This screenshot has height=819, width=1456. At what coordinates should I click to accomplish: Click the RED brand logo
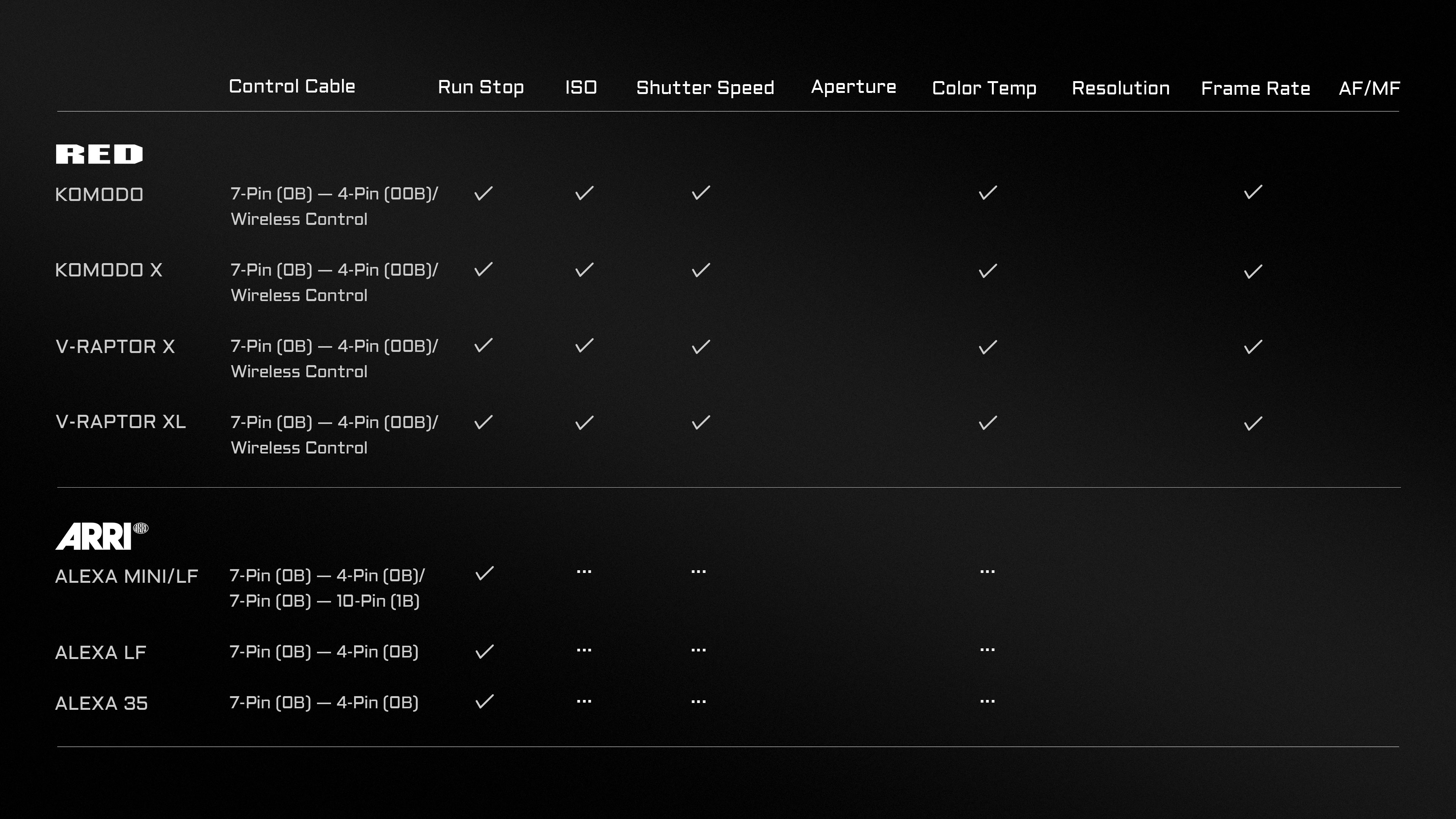click(x=99, y=154)
